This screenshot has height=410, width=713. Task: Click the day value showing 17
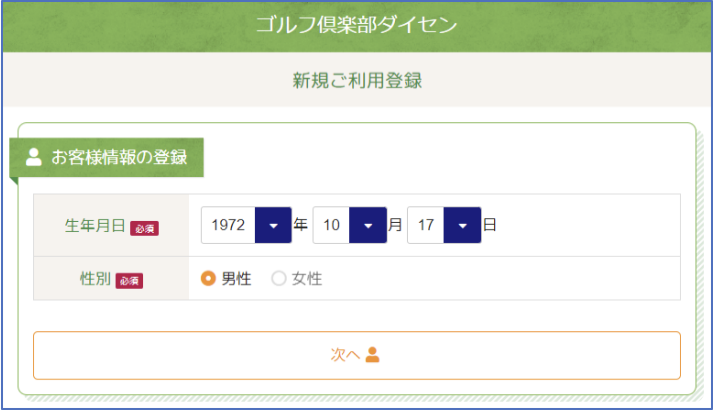point(426,225)
